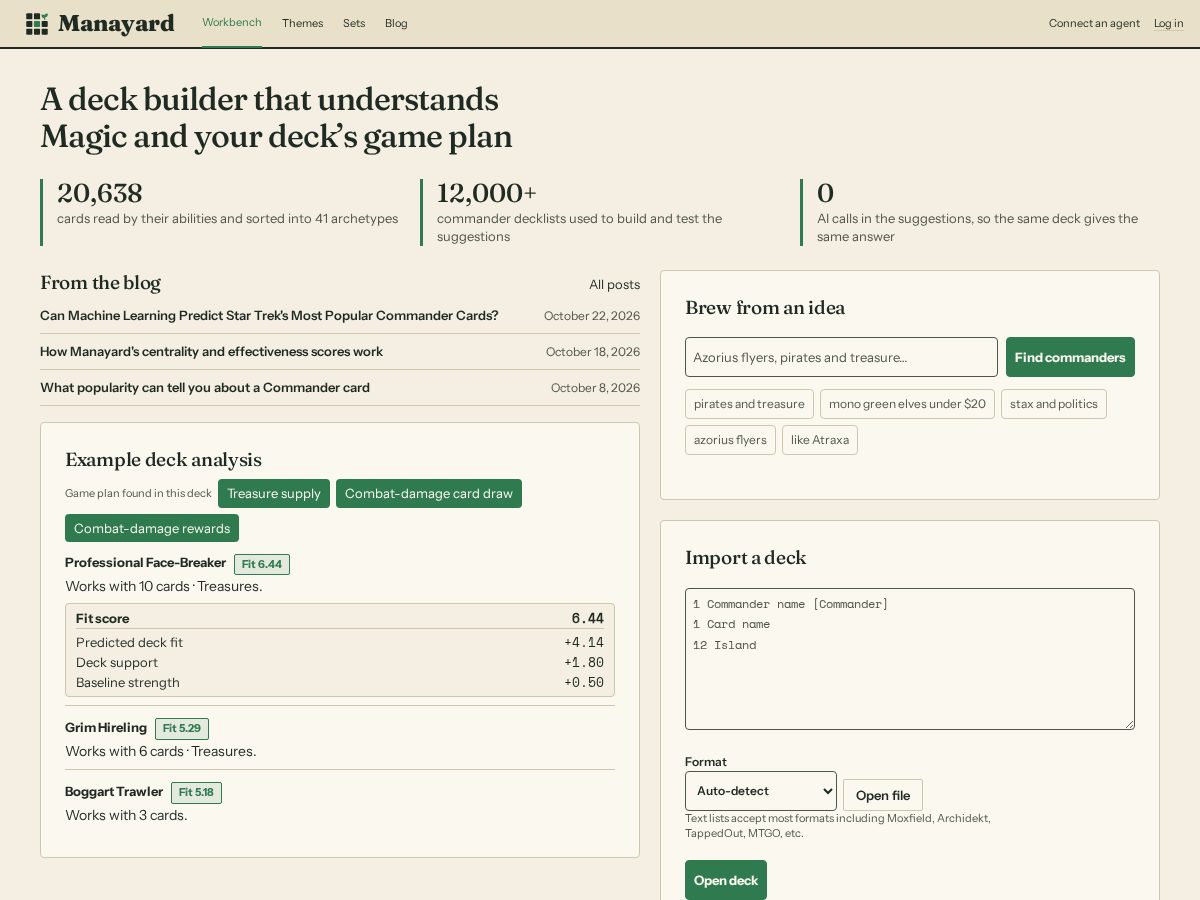Screen dimensions: 1200x900
Task: Choose mono green elves under $20 suggestion
Action: 907,404
